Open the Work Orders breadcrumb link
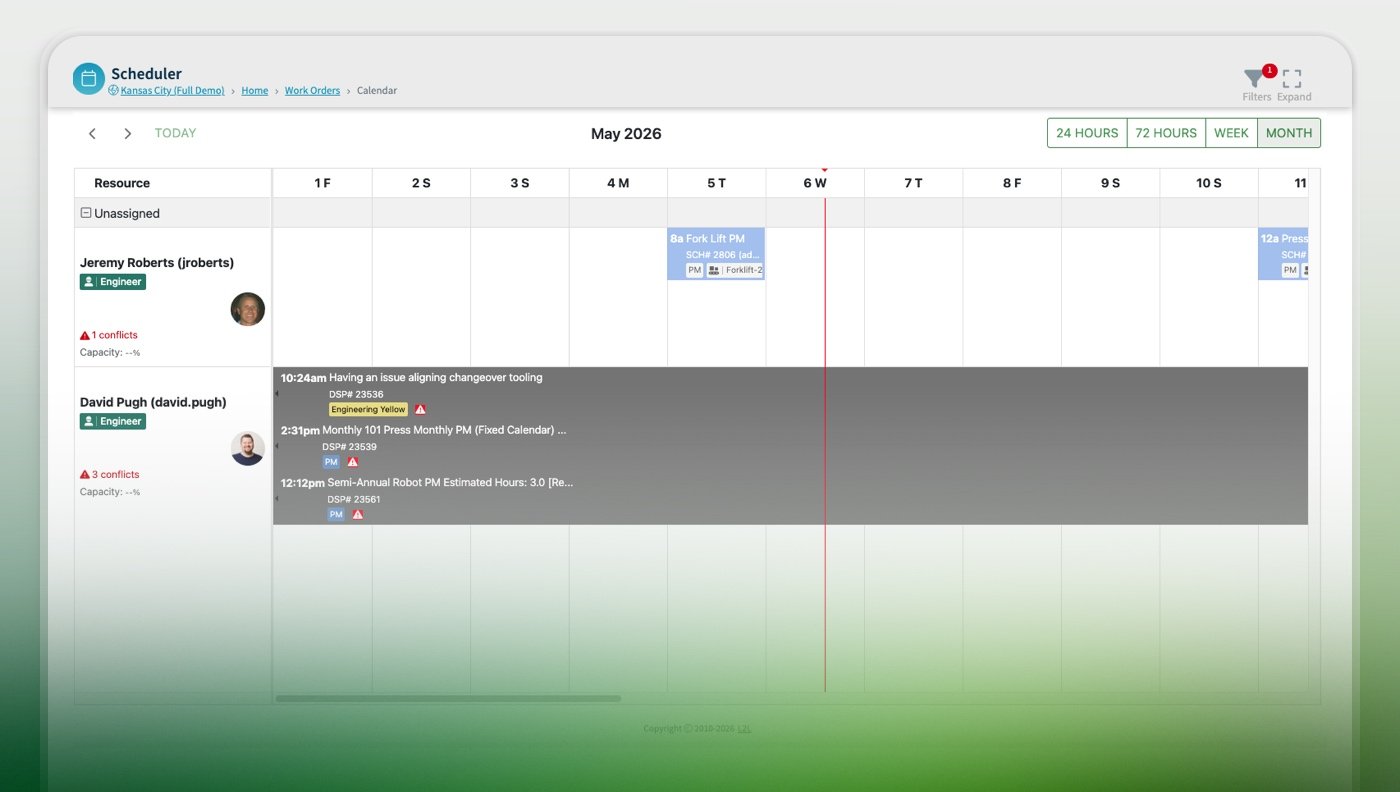The width and height of the screenshot is (1400, 792). click(x=312, y=90)
